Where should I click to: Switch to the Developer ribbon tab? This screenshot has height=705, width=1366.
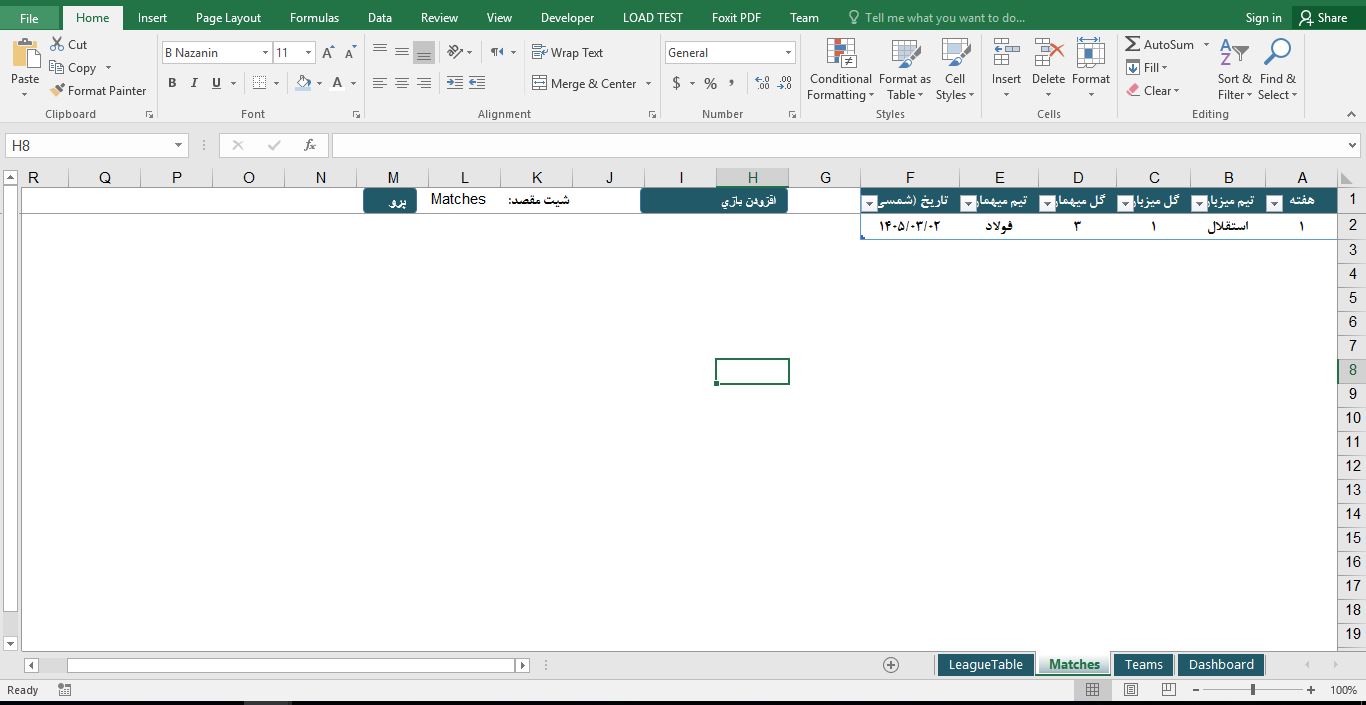567,17
